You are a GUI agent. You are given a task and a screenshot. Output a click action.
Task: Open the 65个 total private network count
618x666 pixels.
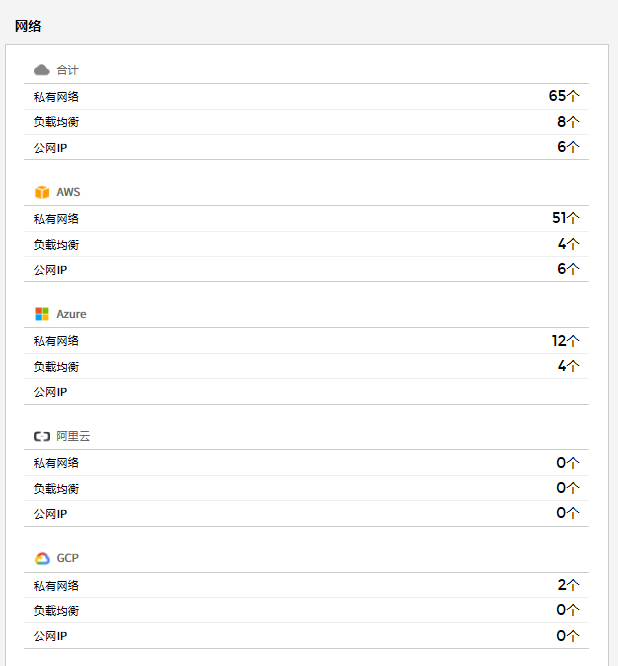(x=564, y=96)
